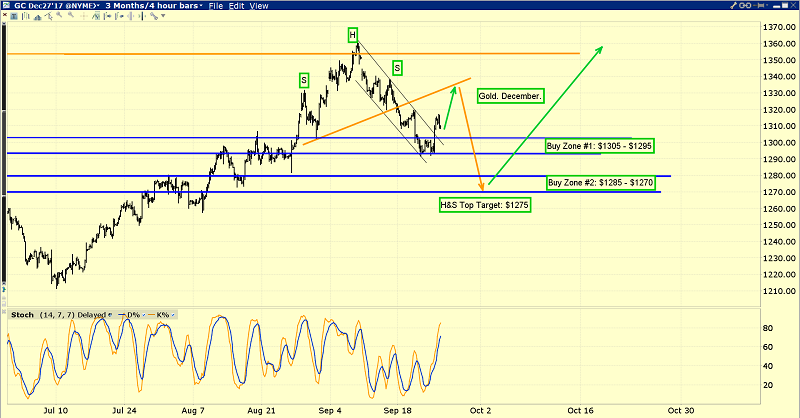Open the wrench configuration icon

733,5
